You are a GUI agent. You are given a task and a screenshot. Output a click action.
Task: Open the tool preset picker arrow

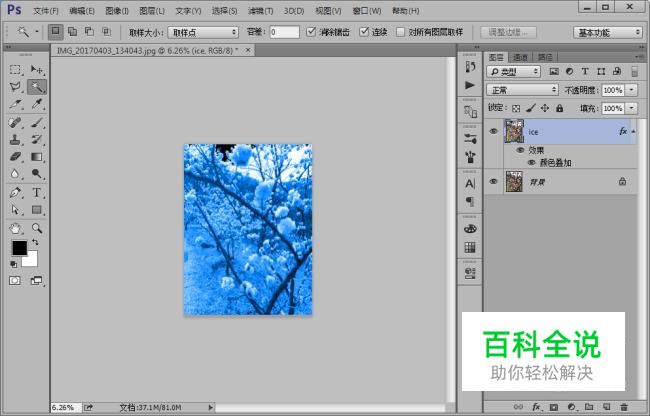pyautogui.click(x=37, y=32)
